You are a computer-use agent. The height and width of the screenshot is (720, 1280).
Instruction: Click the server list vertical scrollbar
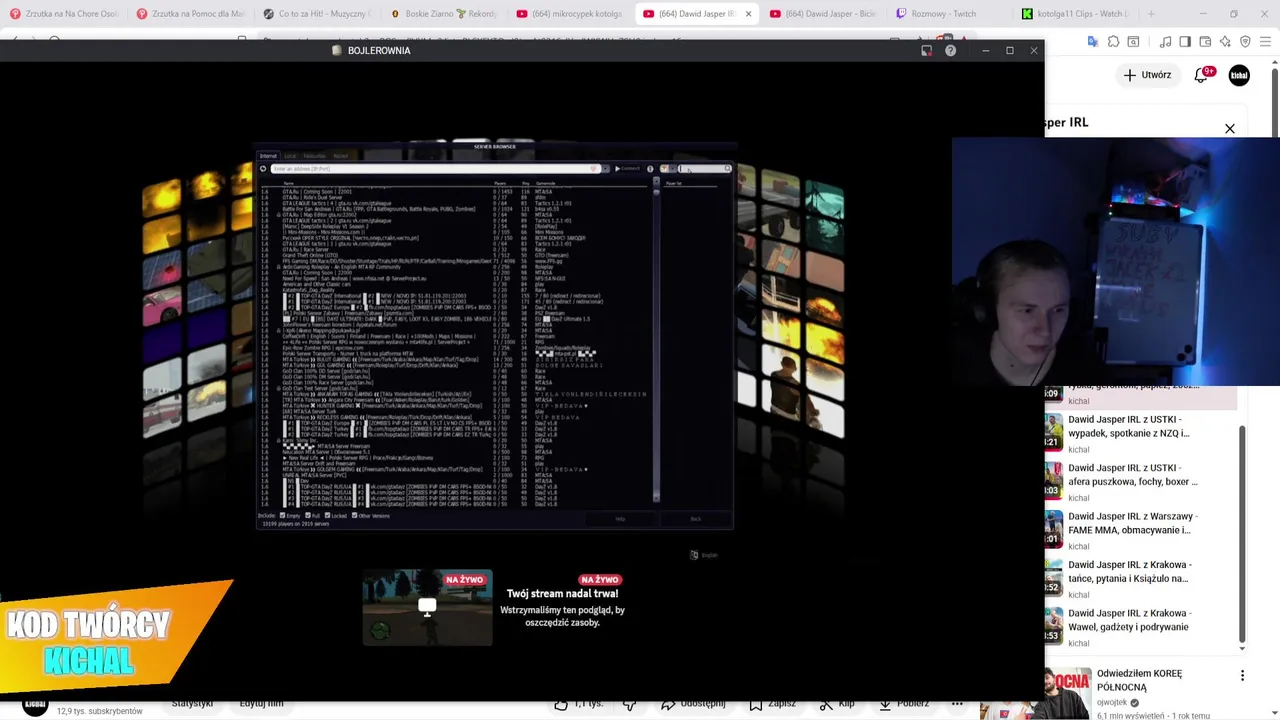tap(656, 340)
